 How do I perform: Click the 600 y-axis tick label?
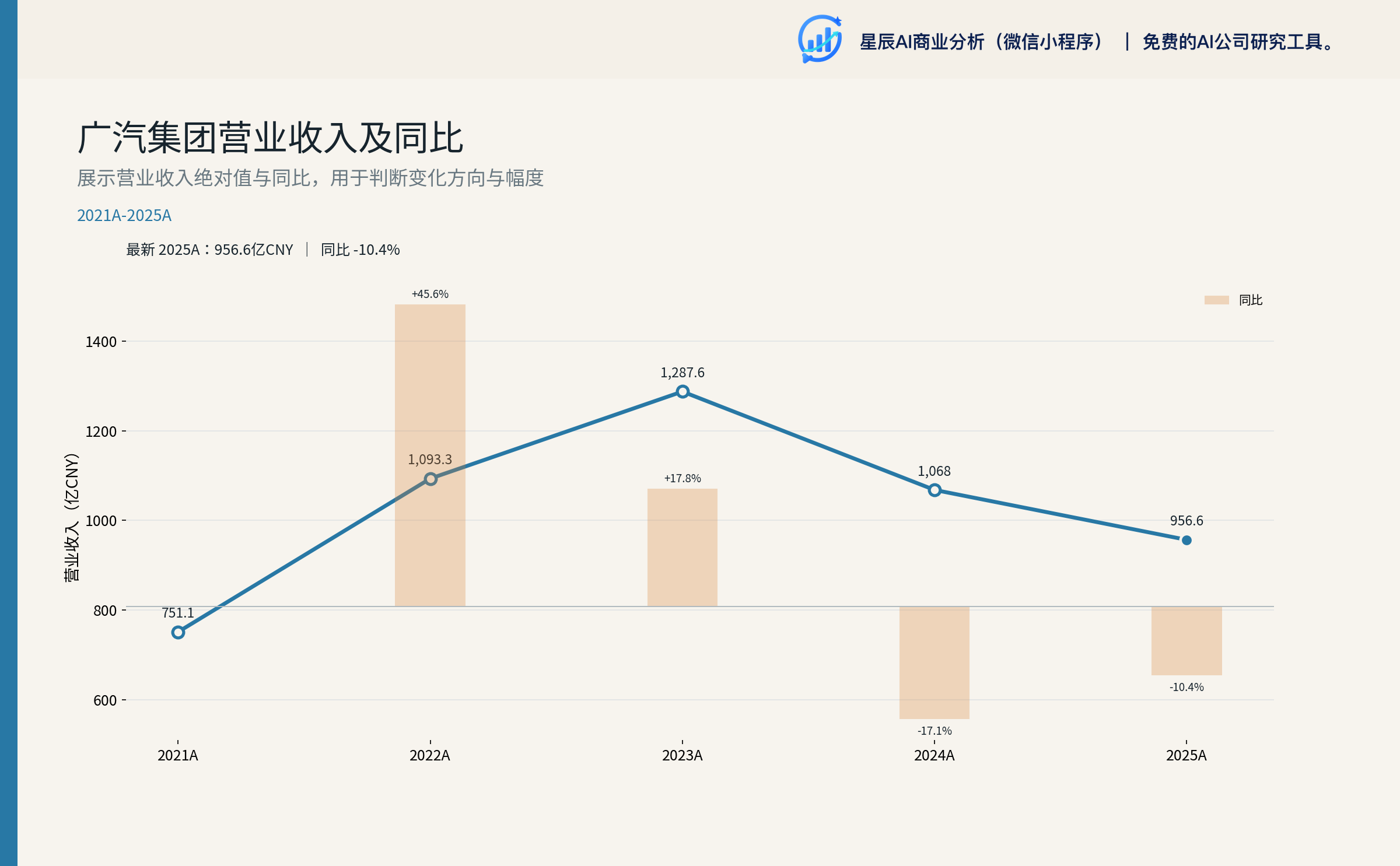point(105,700)
